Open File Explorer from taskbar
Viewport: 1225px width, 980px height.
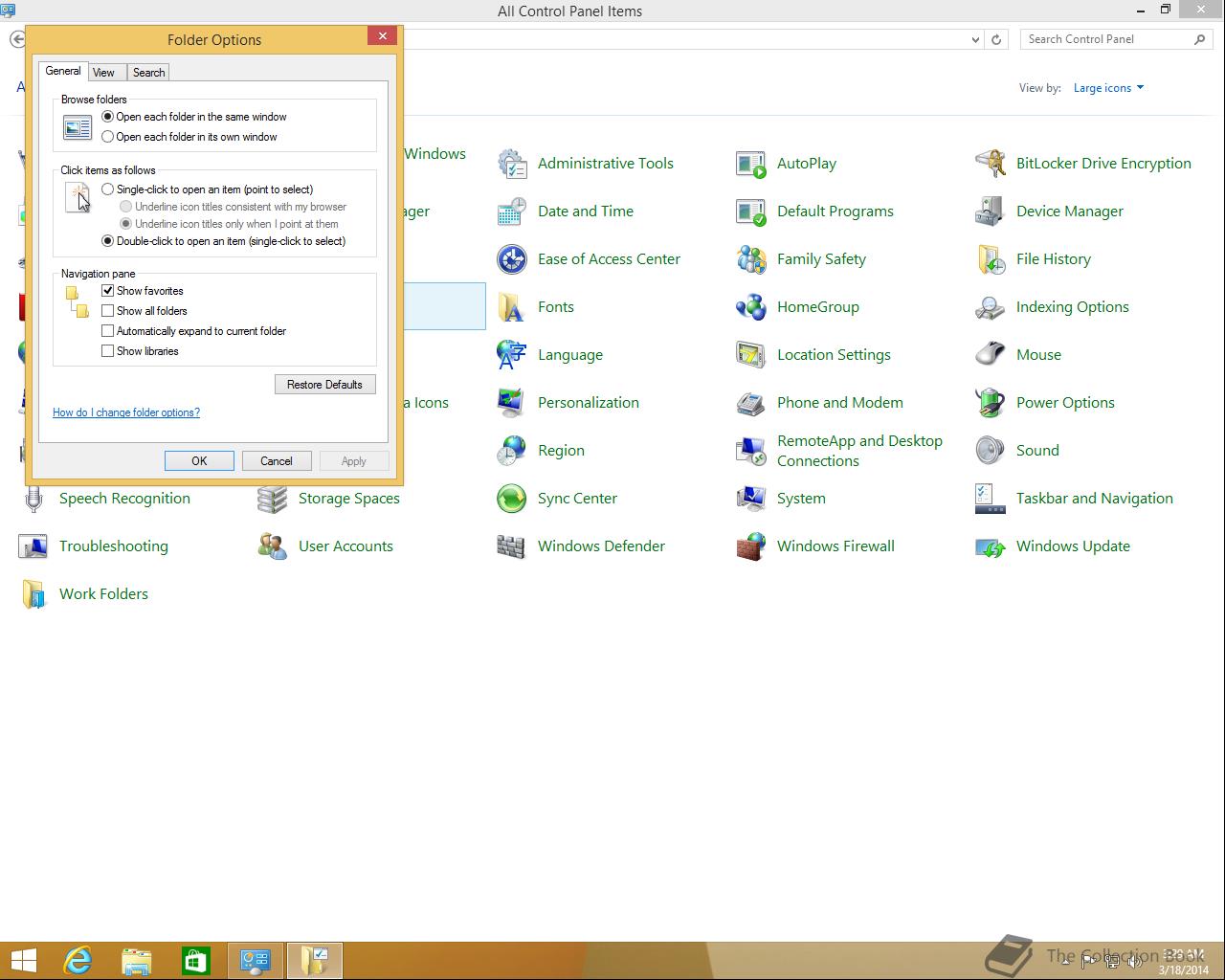137,960
